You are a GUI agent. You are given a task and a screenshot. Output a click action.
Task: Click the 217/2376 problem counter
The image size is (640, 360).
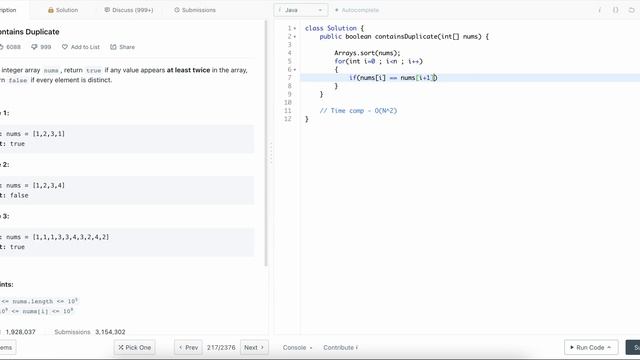(x=221, y=347)
